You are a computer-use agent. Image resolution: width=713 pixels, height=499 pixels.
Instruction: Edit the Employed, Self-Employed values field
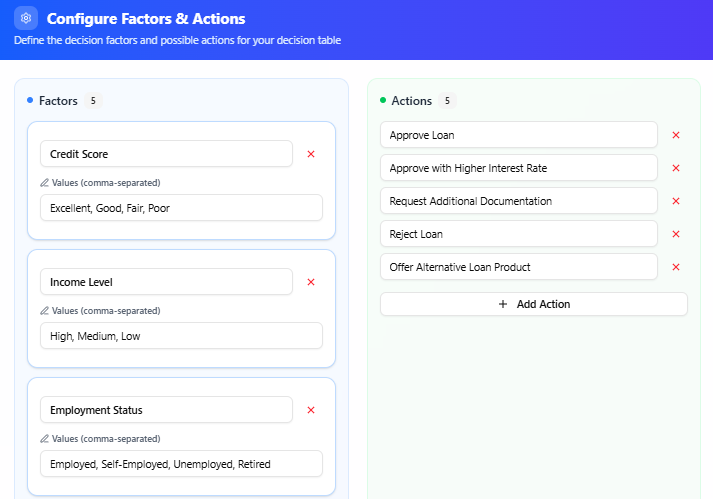pyautogui.click(x=181, y=464)
